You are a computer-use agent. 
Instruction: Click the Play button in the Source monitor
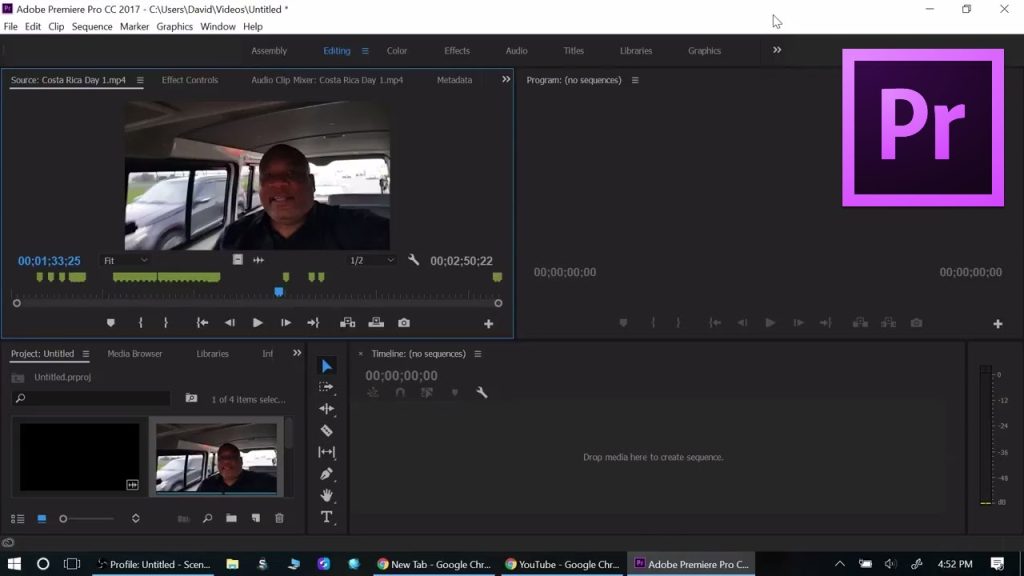pyautogui.click(x=257, y=322)
